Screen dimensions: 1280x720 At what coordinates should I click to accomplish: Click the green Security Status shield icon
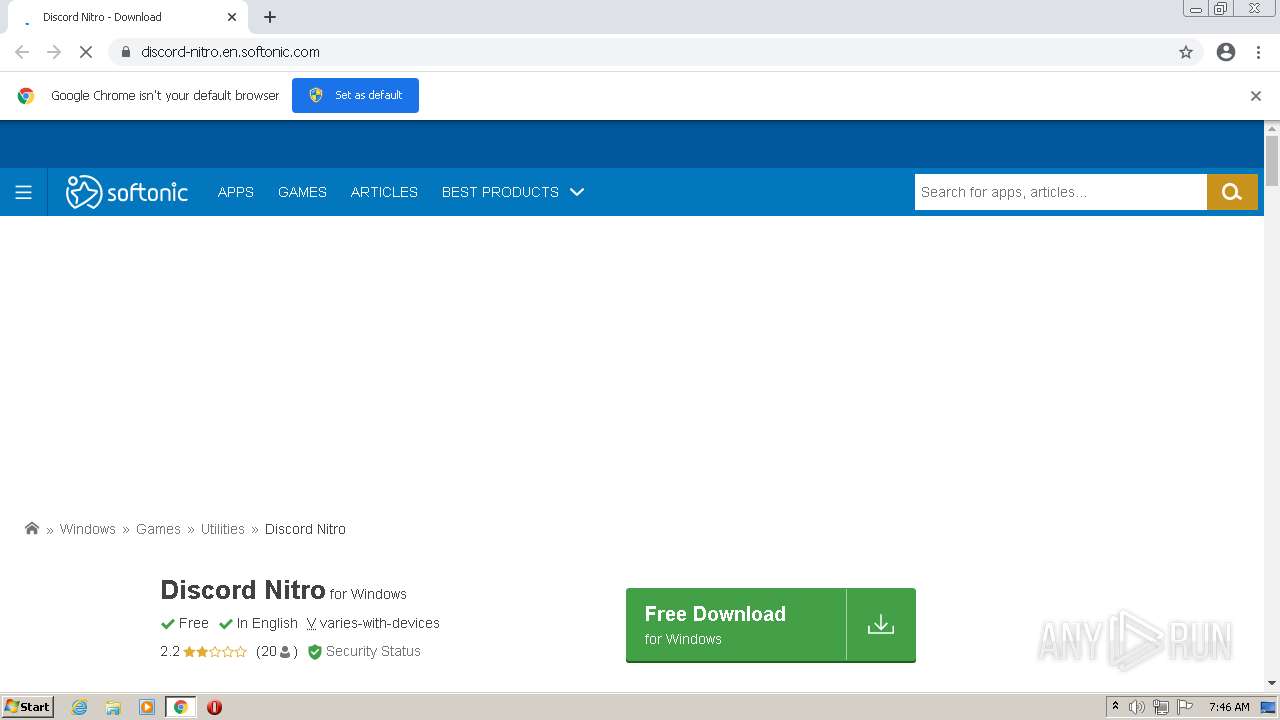[x=315, y=652]
